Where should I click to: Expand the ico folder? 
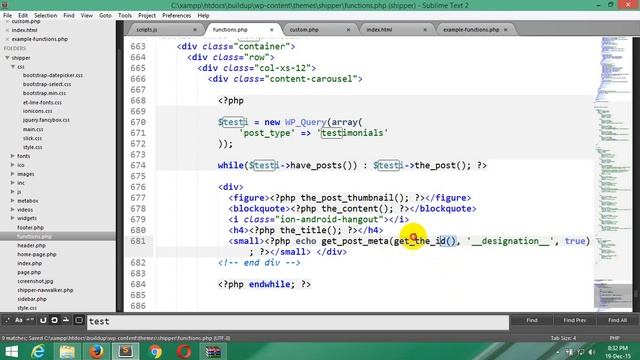[13, 165]
